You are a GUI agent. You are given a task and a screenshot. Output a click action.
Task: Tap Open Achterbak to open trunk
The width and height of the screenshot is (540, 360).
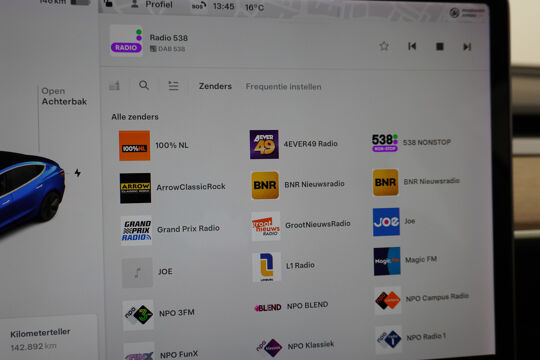coord(64,96)
